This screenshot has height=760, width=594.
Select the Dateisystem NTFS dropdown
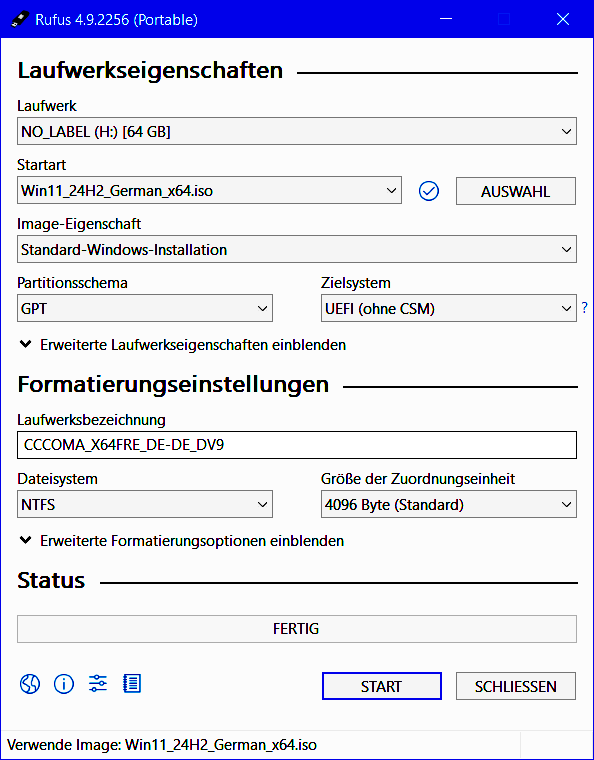tap(145, 504)
